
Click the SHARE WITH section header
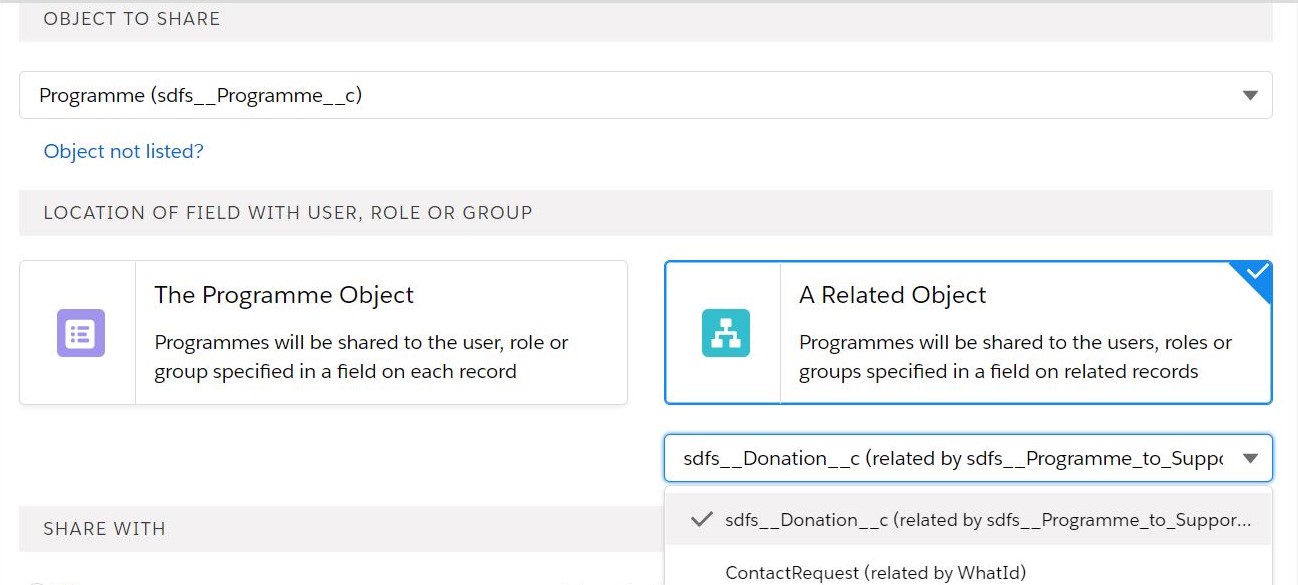tap(102, 529)
